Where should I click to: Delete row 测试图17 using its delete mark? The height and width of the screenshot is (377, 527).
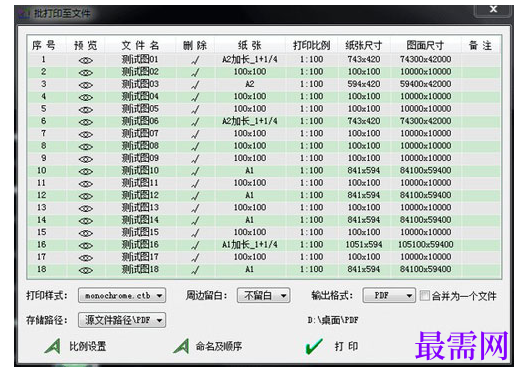coord(195,258)
